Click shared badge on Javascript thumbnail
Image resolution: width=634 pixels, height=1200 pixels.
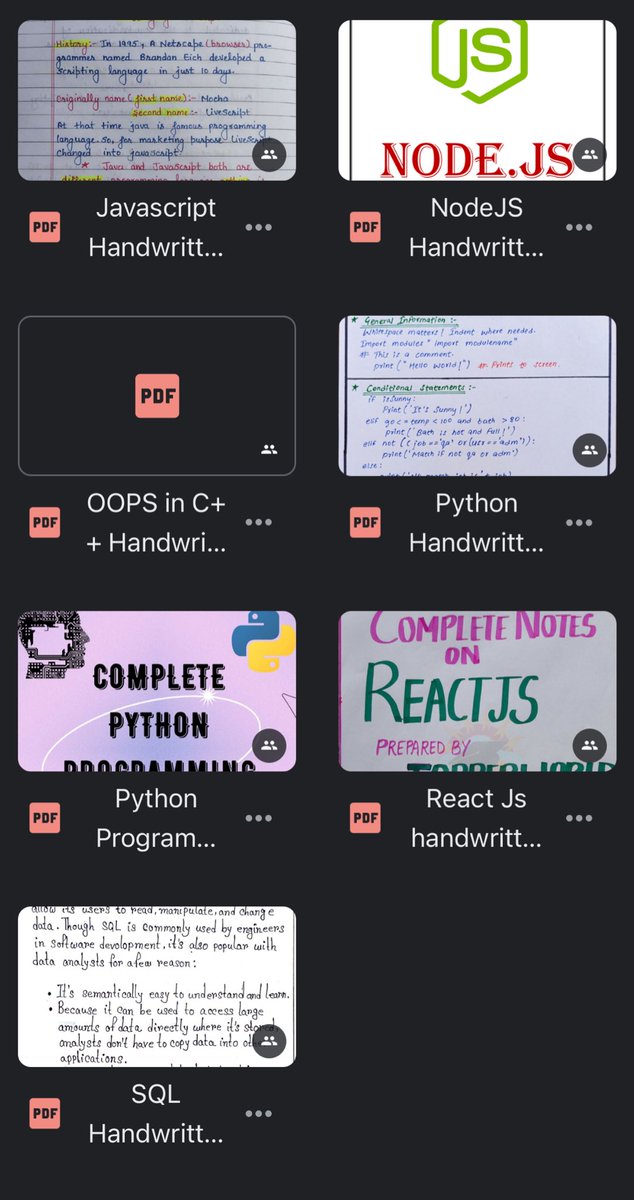point(269,154)
